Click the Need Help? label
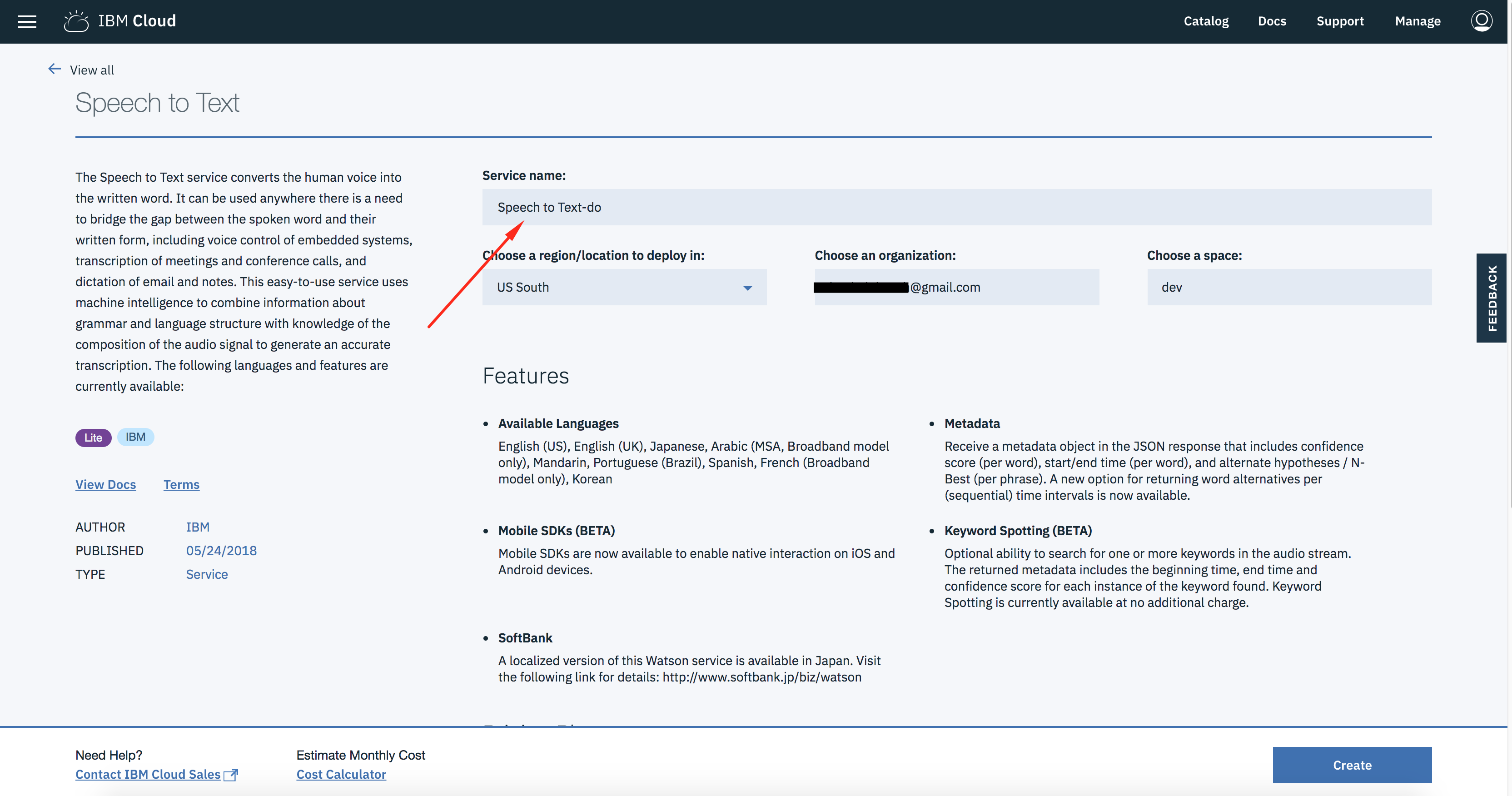 pos(109,755)
